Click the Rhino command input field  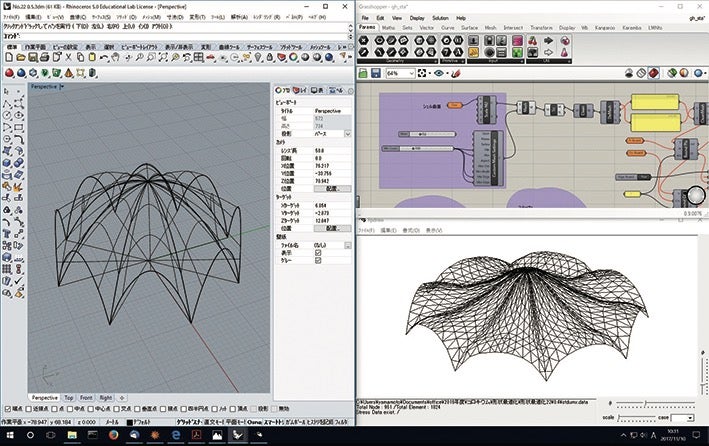point(176,36)
